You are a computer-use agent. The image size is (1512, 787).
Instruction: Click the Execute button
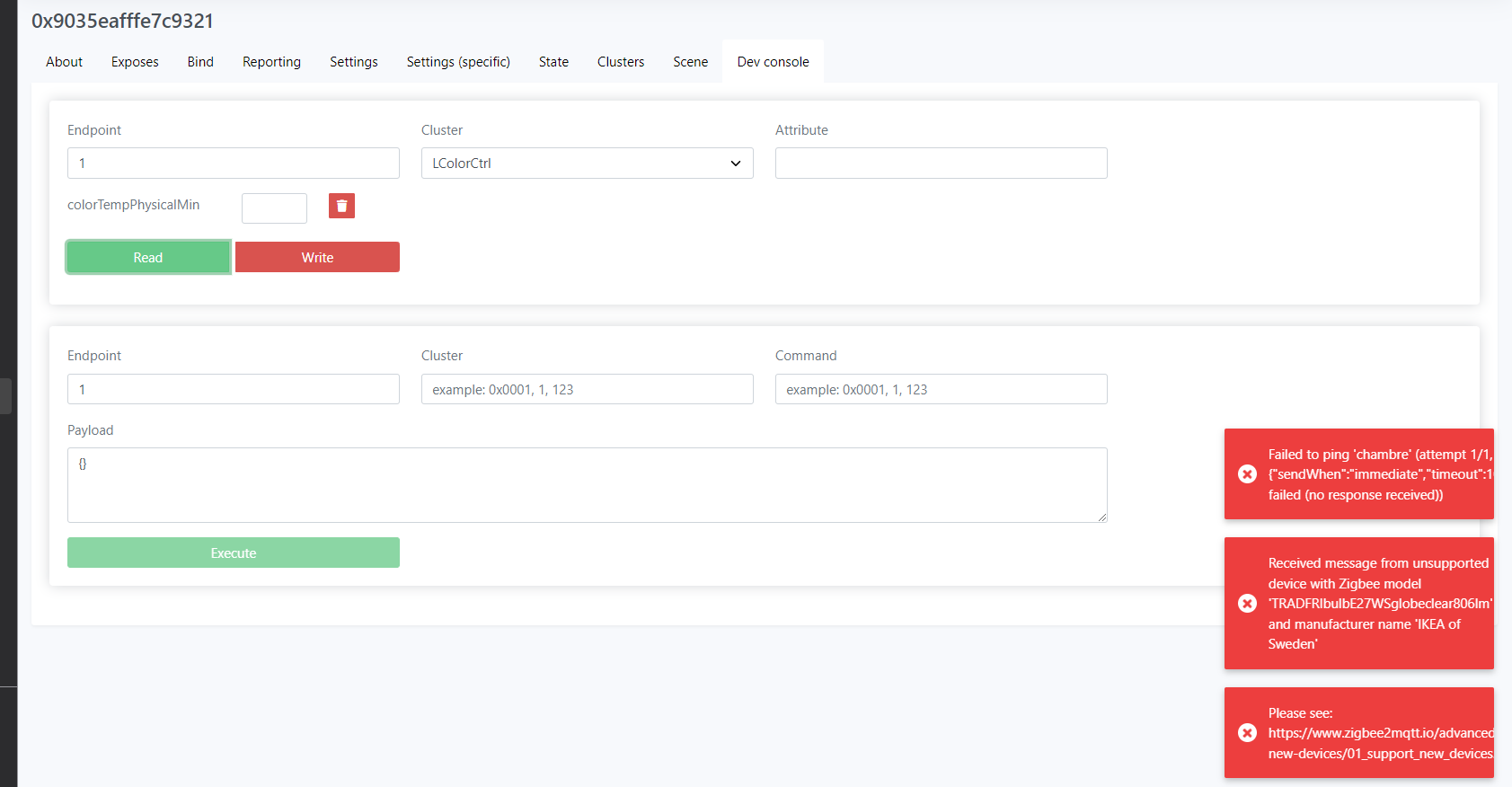[x=234, y=553]
